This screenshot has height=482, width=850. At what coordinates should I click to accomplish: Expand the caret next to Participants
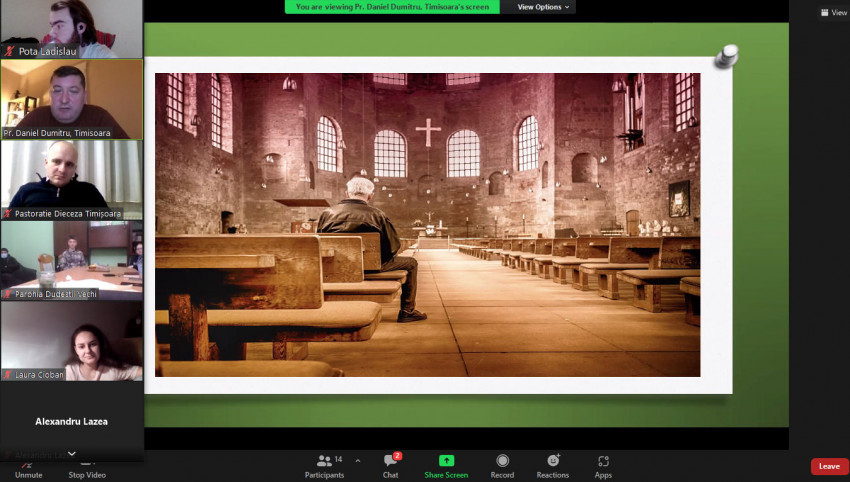click(358, 461)
